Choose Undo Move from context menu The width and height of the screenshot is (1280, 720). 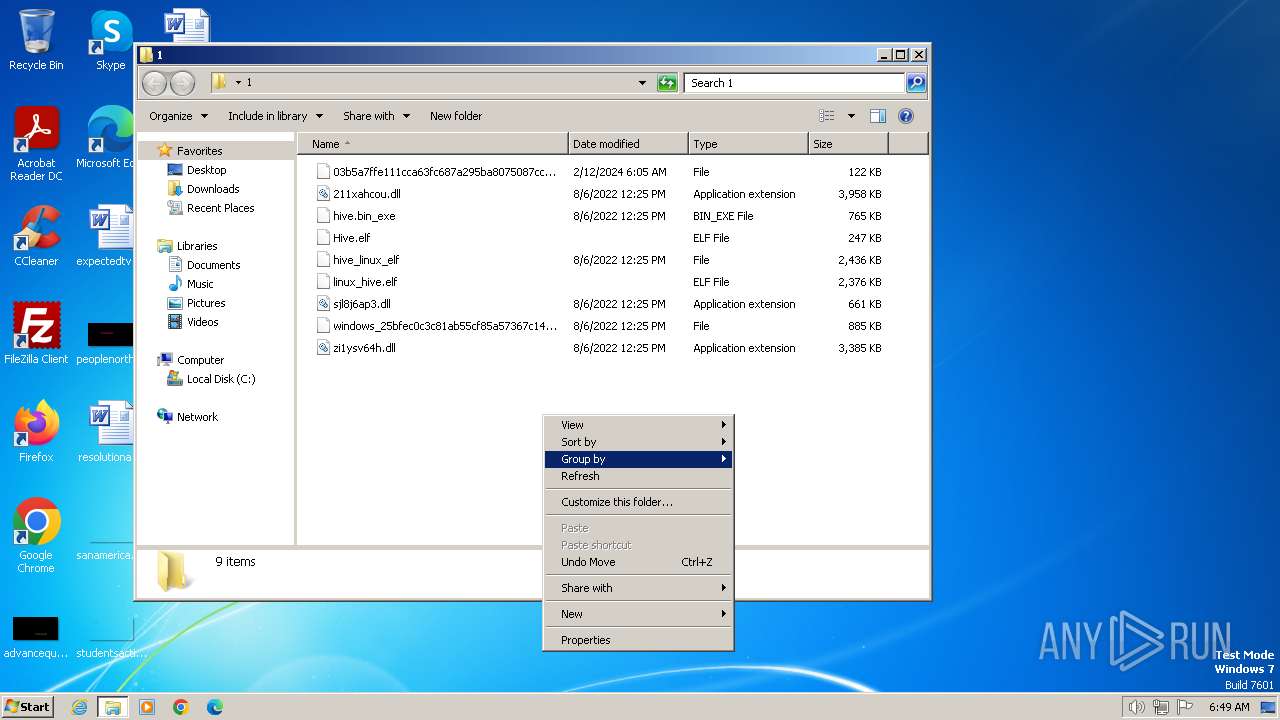pos(638,562)
